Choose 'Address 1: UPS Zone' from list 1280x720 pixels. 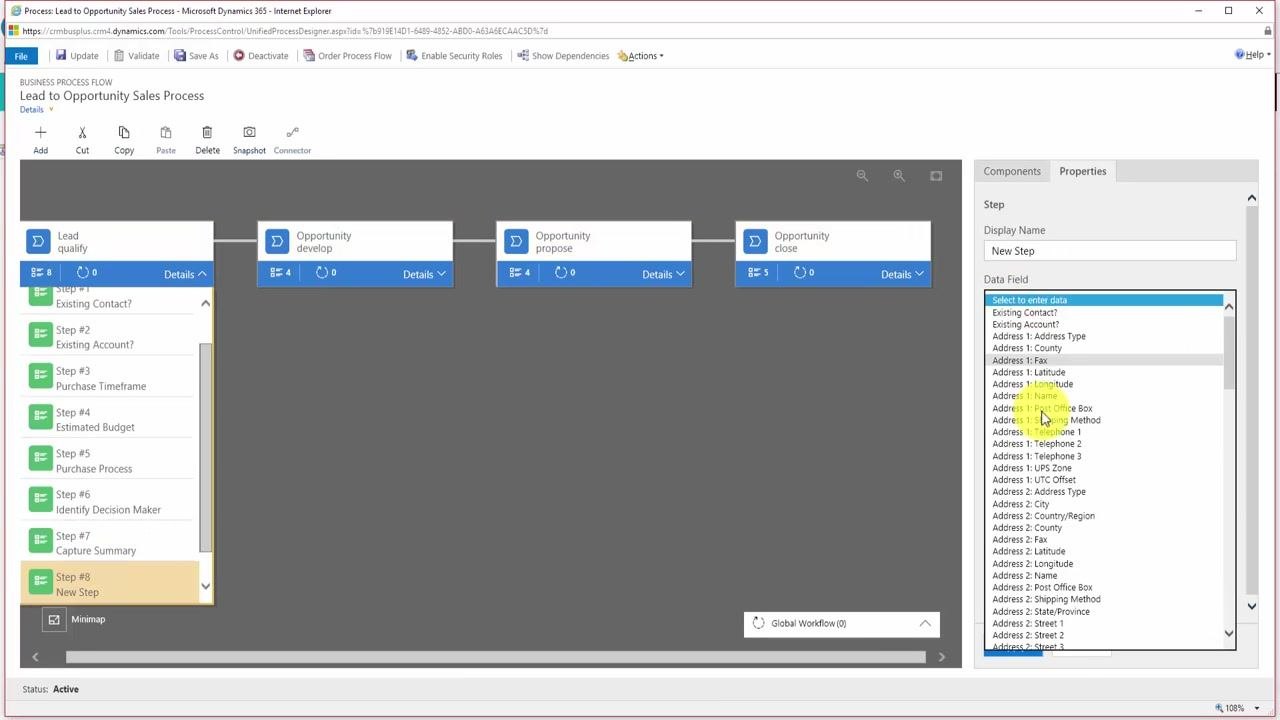1103,468
